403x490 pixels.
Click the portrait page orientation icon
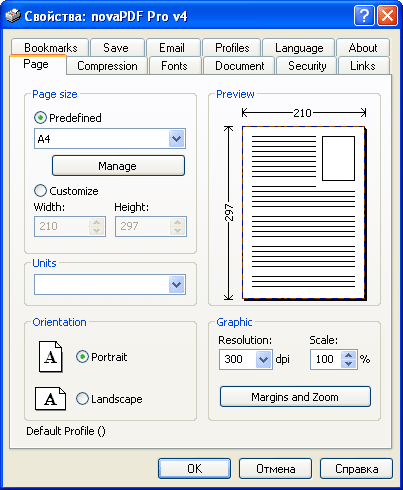pos(51,357)
